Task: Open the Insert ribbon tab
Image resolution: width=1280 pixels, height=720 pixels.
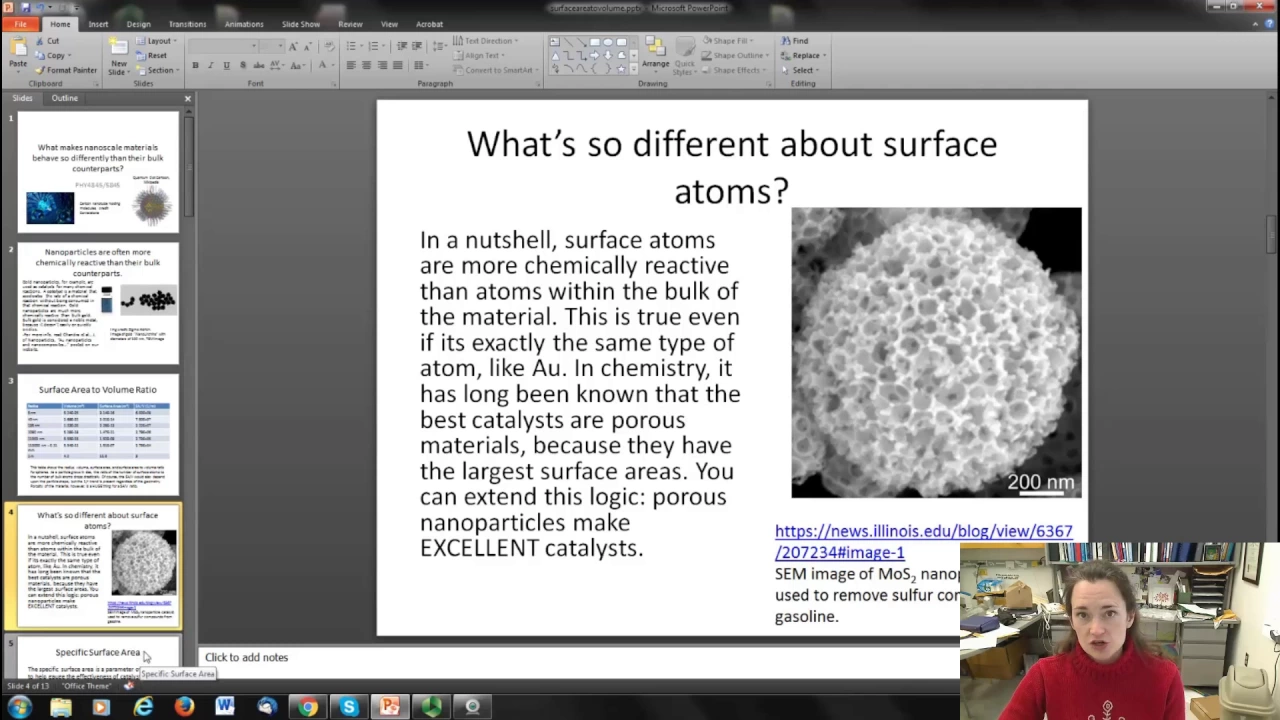Action: [x=98, y=24]
